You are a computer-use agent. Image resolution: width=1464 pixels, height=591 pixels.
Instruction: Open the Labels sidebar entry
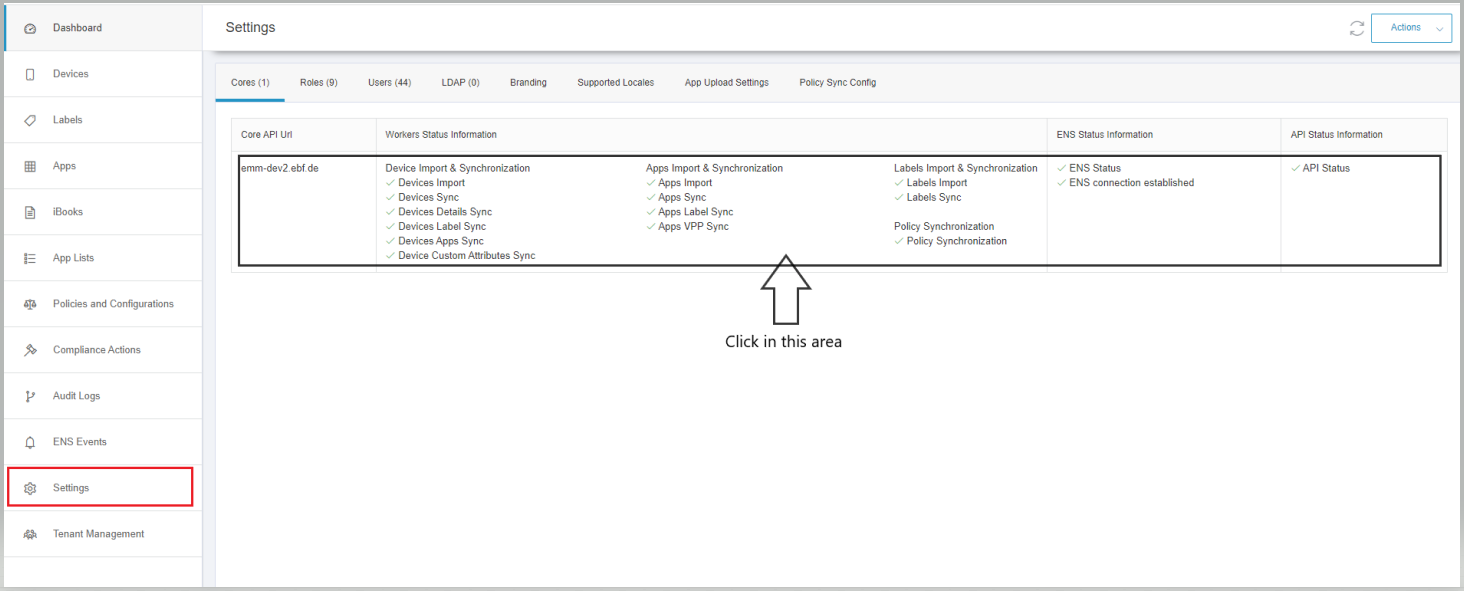[x=102, y=120]
